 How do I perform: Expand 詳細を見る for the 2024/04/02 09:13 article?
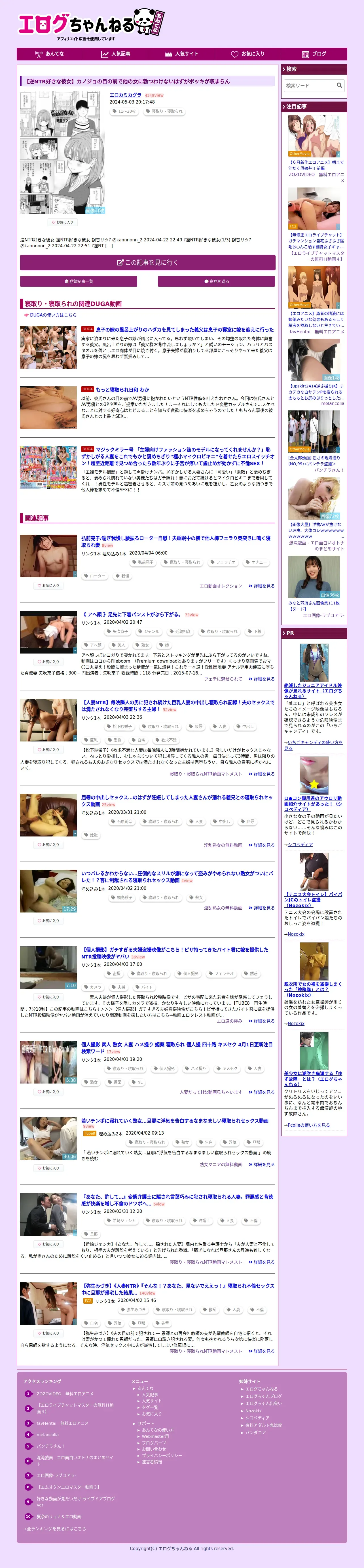(262, 1164)
